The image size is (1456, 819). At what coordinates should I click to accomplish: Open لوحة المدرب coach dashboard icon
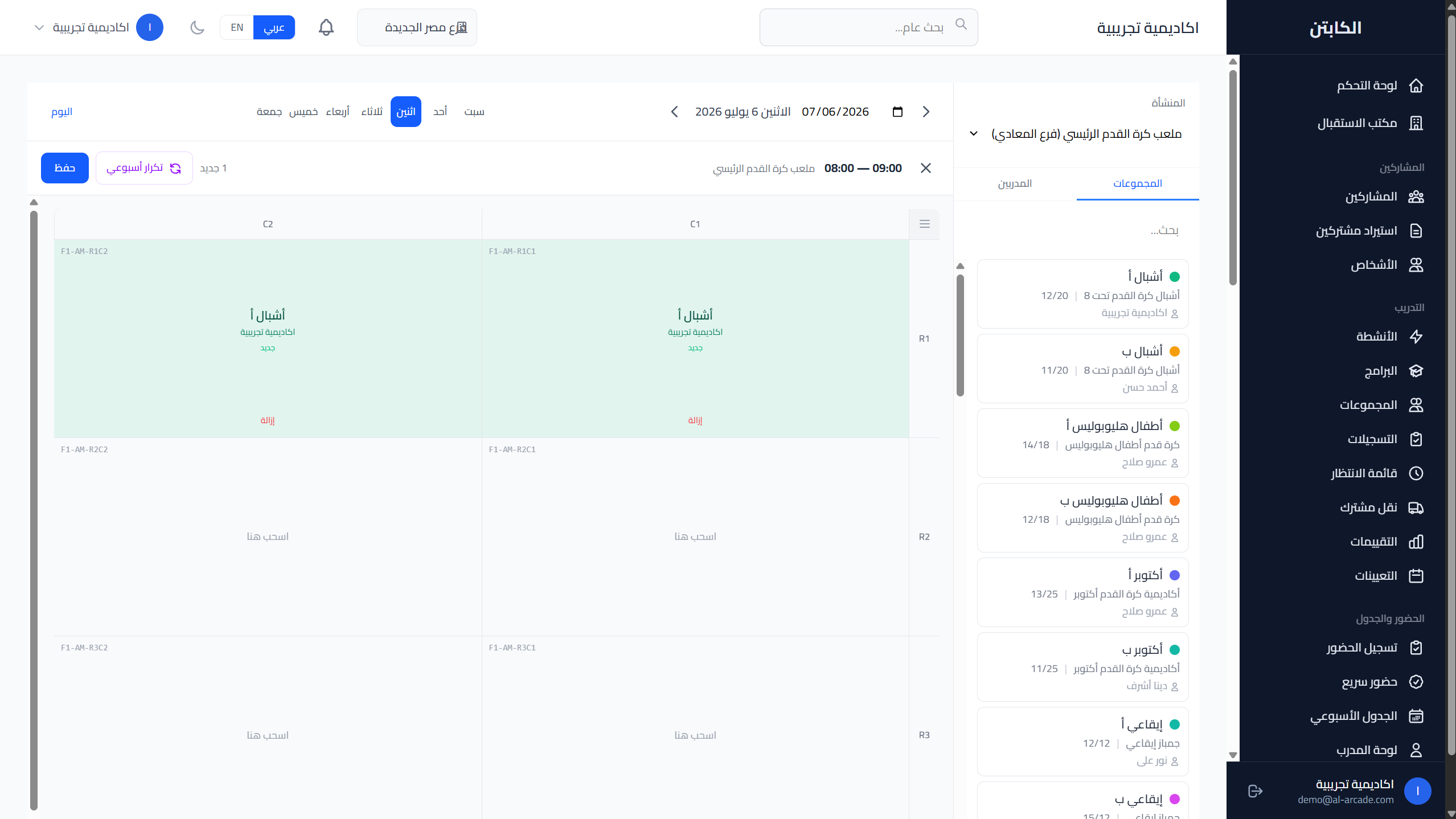(x=1416, y=750)
